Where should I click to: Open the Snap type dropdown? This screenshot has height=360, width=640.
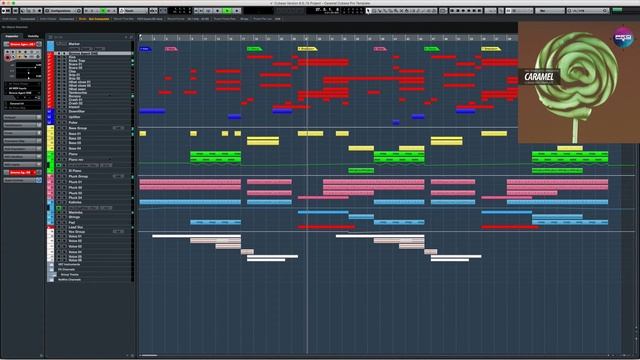522,11
